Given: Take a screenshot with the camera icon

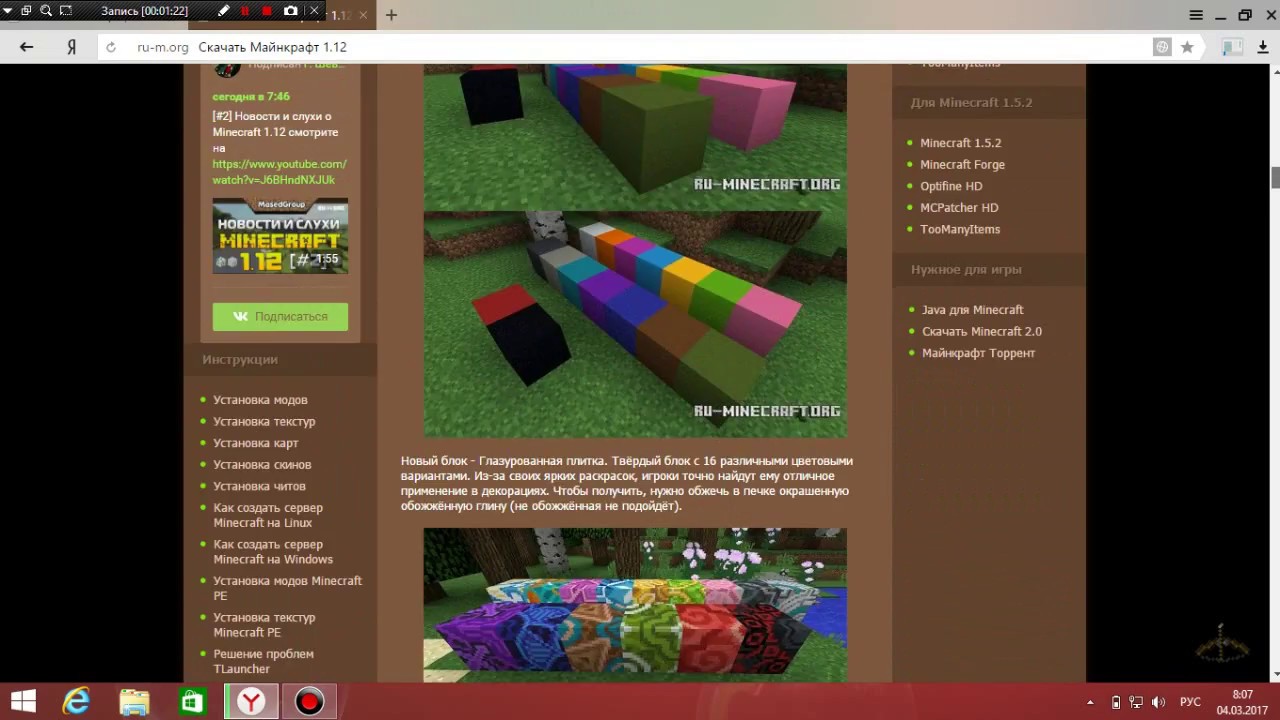Looking at the screenshot, I should [290, 11].
